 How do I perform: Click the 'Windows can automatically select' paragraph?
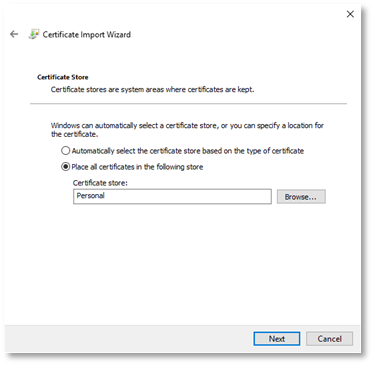187,130
